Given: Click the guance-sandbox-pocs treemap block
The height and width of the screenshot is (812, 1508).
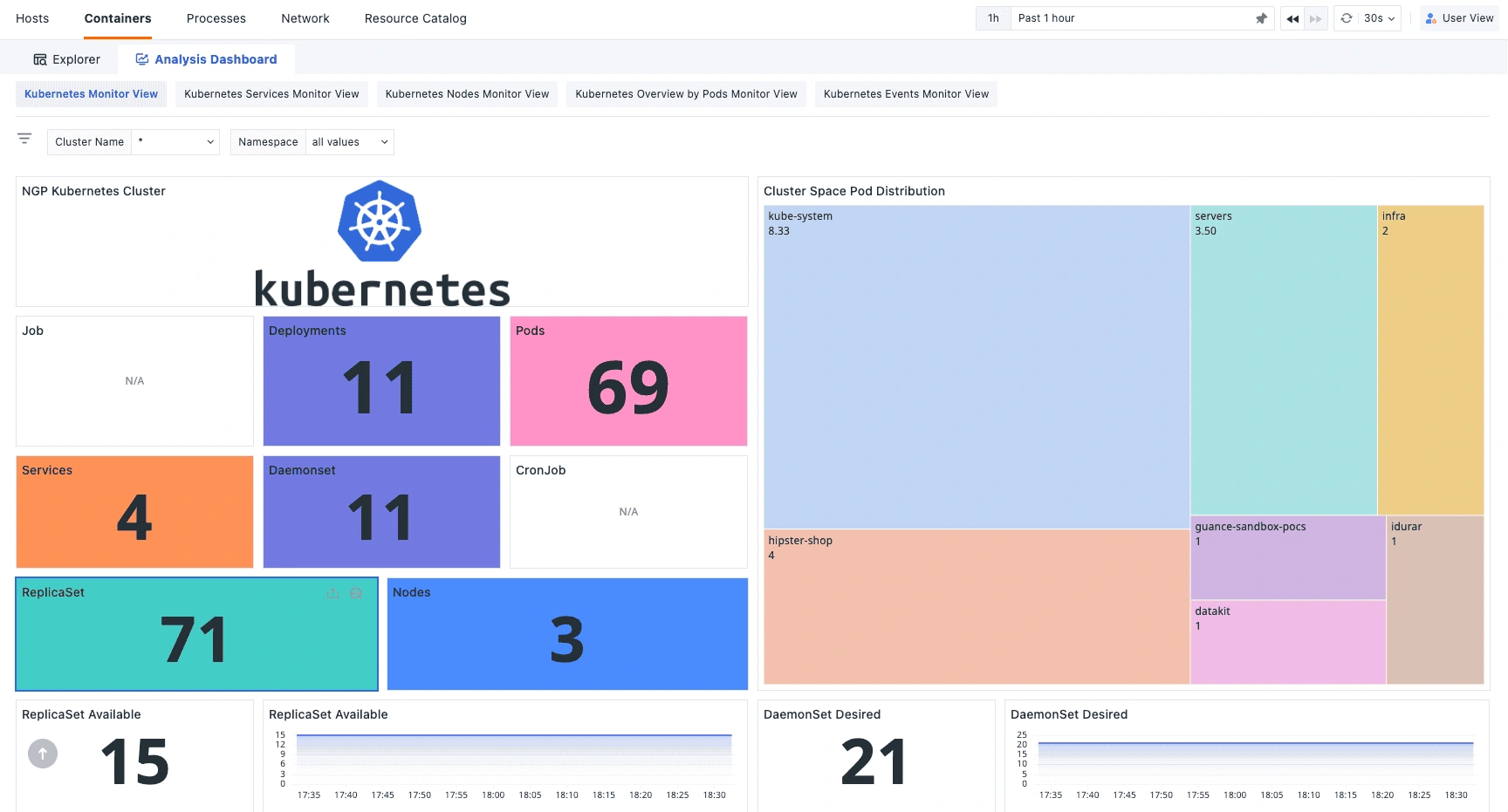Looking at the screenshot, I should [1288, 558].
